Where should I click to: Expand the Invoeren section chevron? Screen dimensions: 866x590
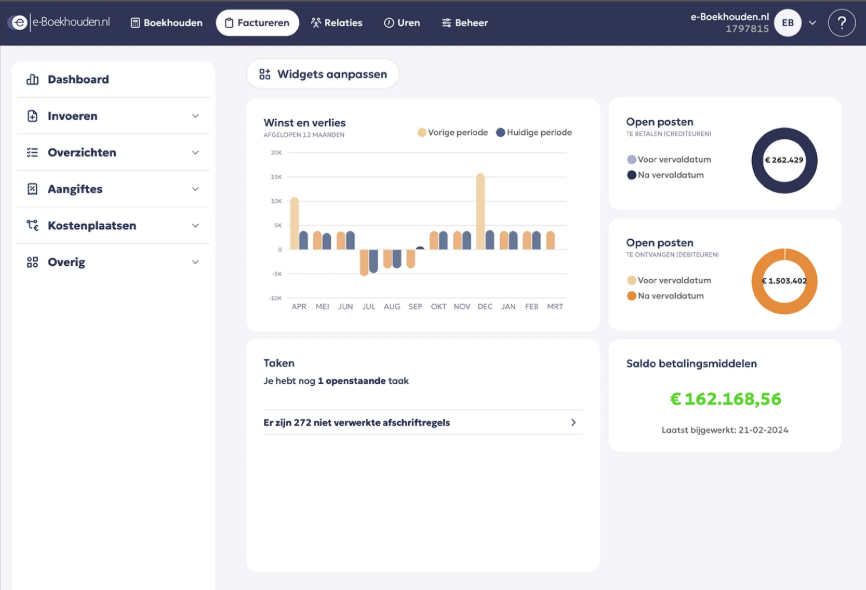pyautogui.click(x=195, y=116)
